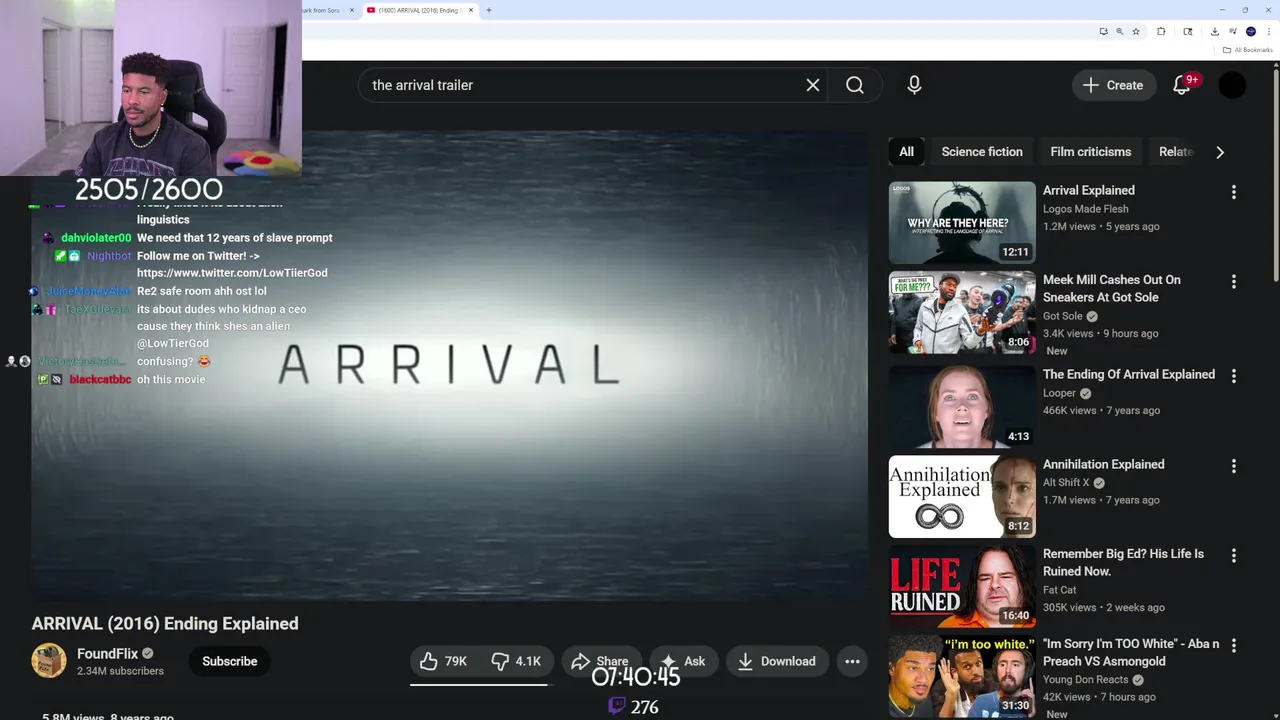
Task: Open options for the Meek Mill video
Action: tap(1233, 282)
